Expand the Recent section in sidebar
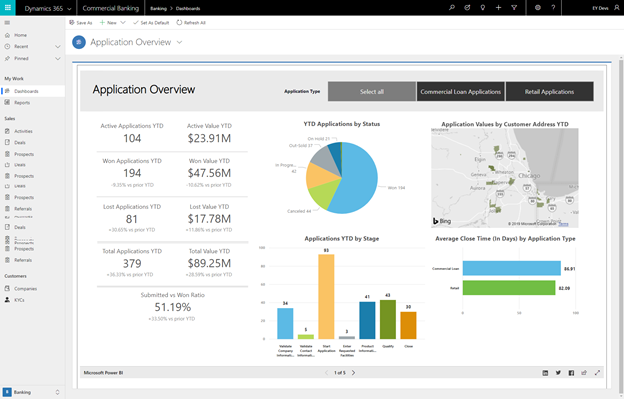Image resolution: width=624 pixels, height=400 pixels. coord(57,46)
